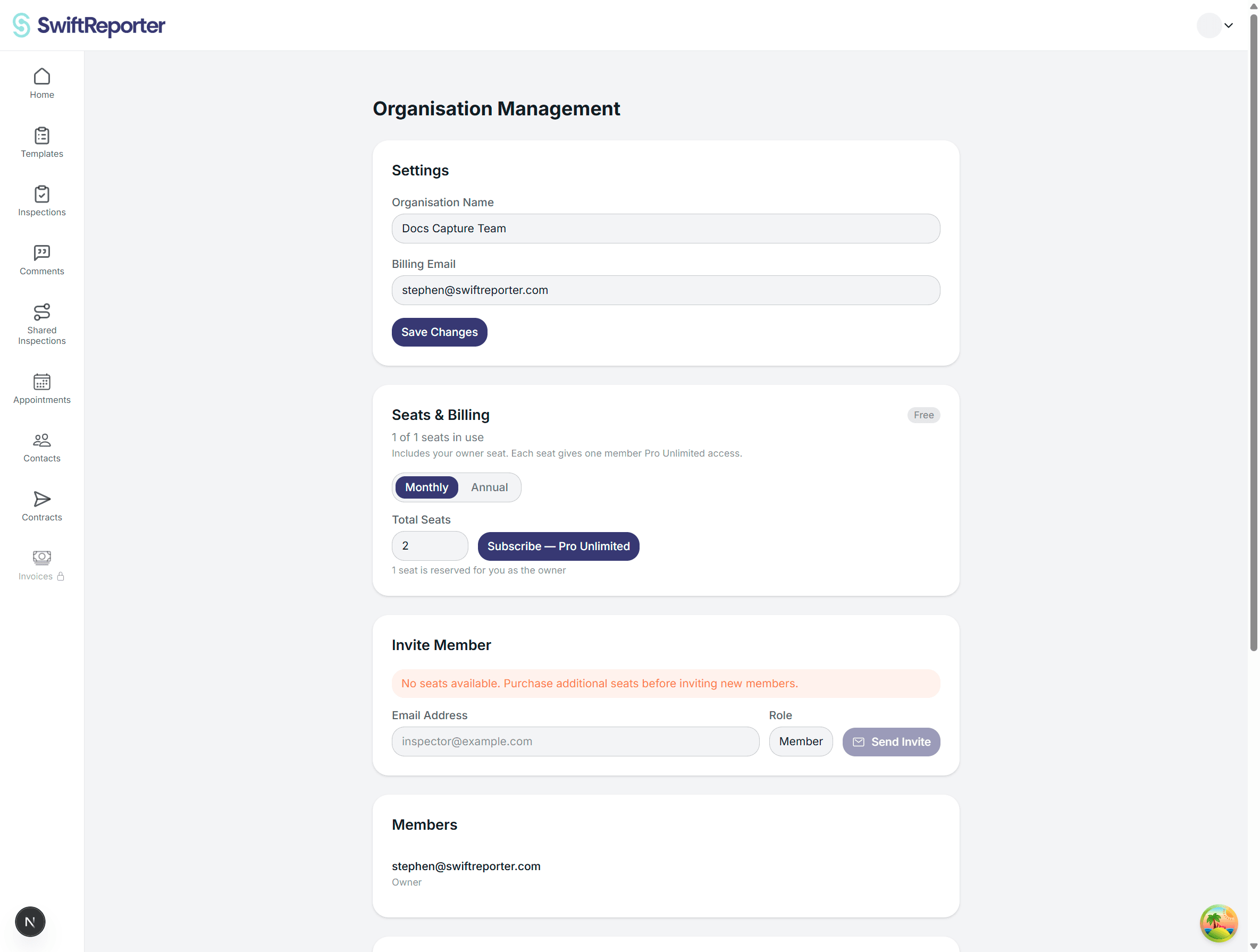
Task: Click the invite Email Address field
Action: (575, 742)
